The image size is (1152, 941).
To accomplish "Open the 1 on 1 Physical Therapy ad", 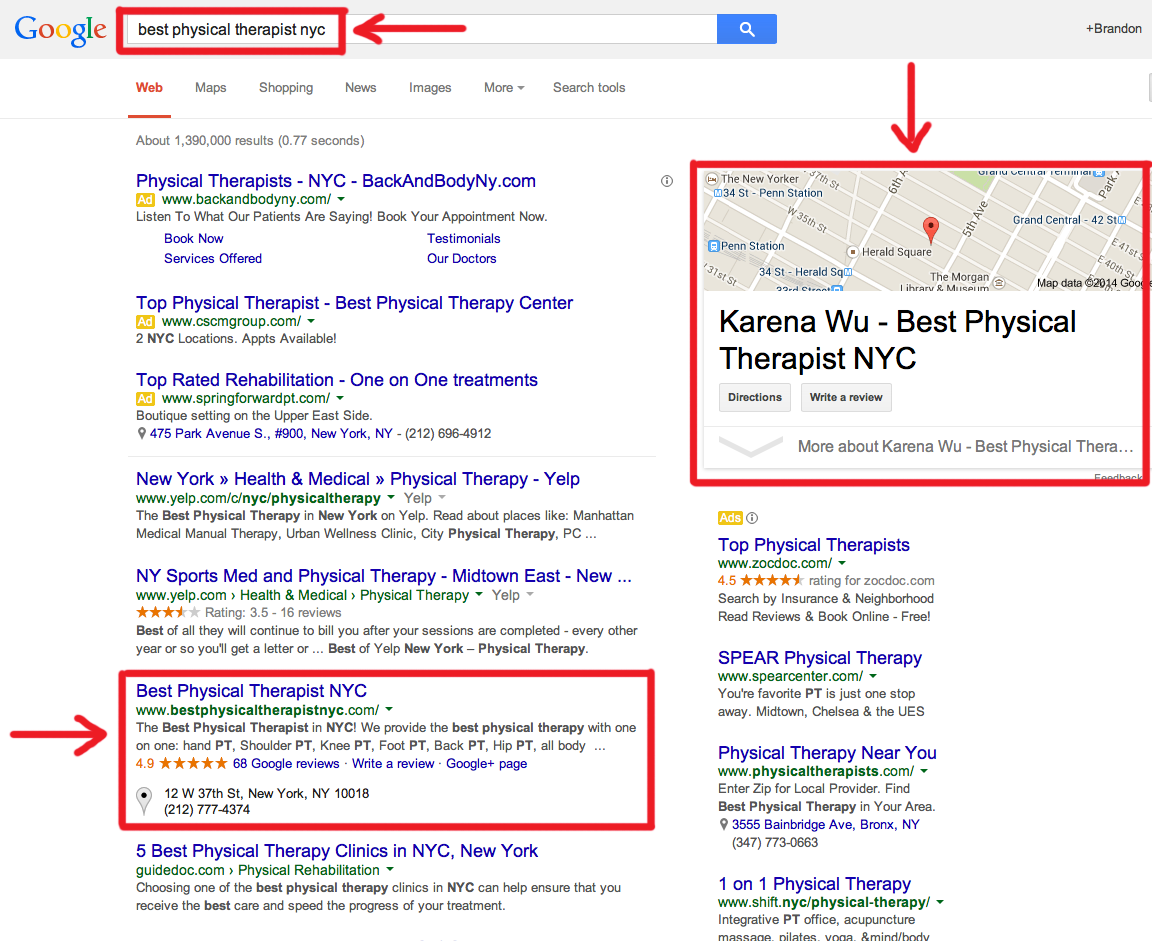I will [x=814, y=883].
